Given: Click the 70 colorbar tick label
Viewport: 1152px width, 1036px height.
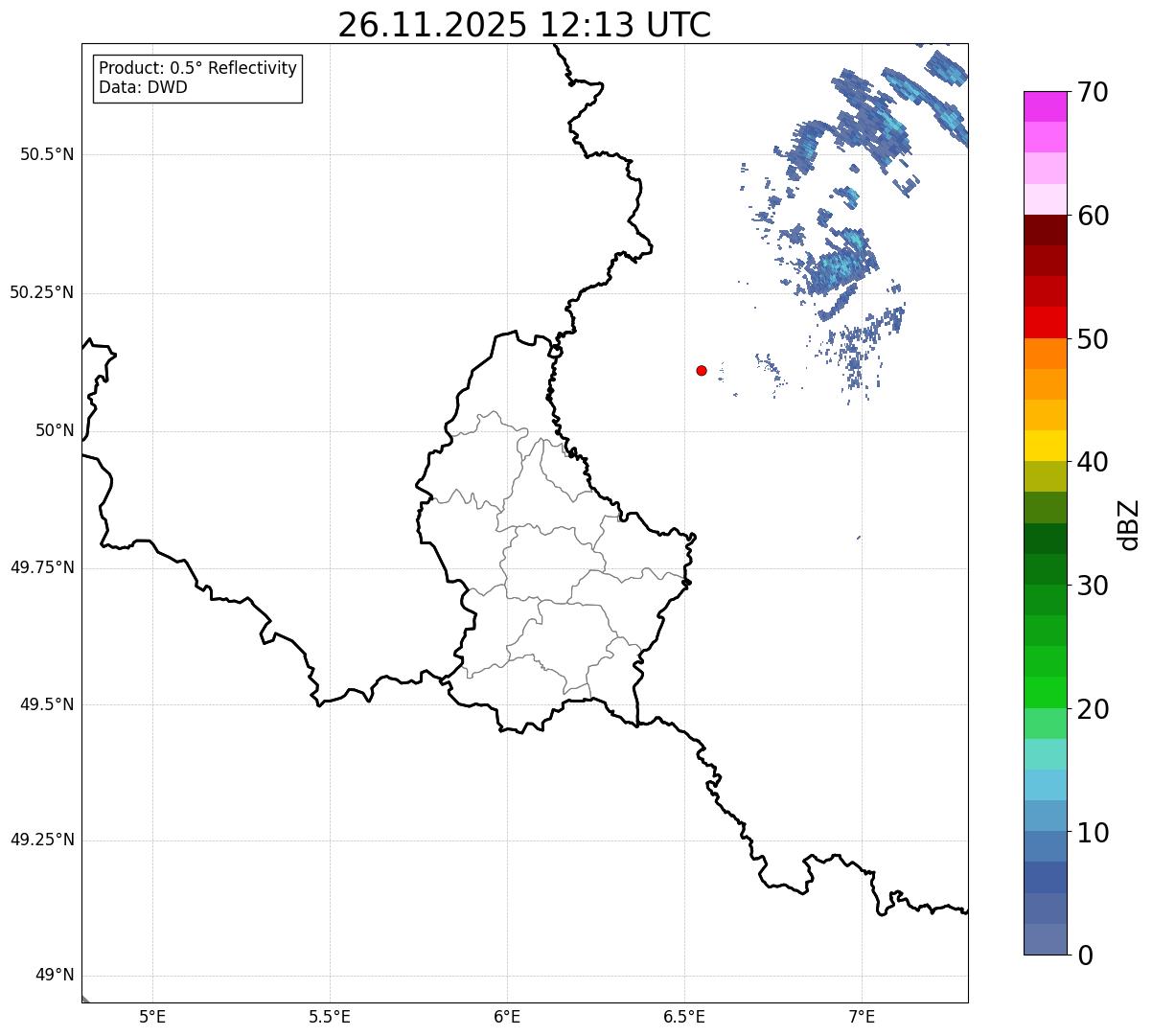Looking at the screenshot, I should 1093,92.
